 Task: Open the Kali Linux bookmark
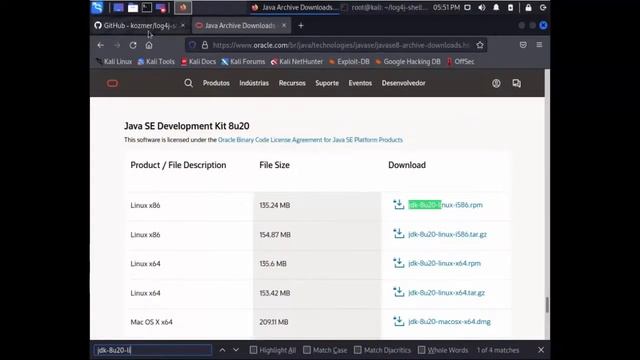pos(114,62)
